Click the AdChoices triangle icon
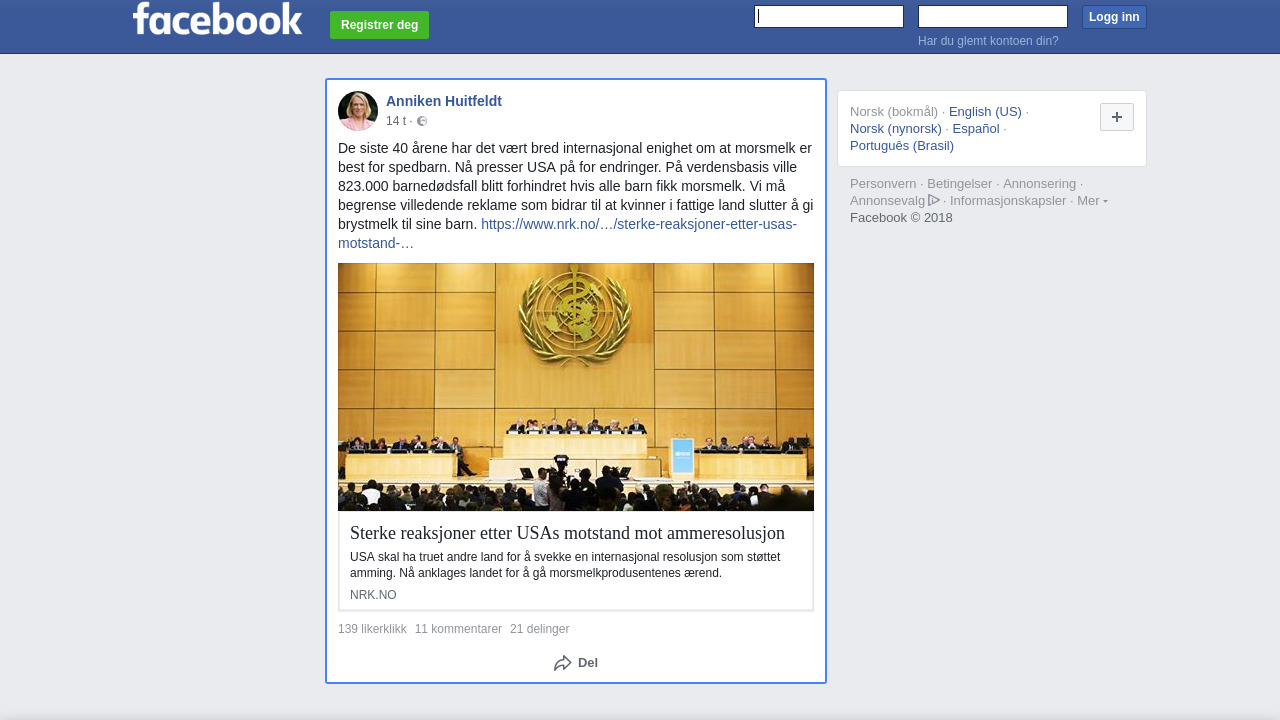Image resolution: width=1280 pixels, height=720 pixels. coord(934,200)
